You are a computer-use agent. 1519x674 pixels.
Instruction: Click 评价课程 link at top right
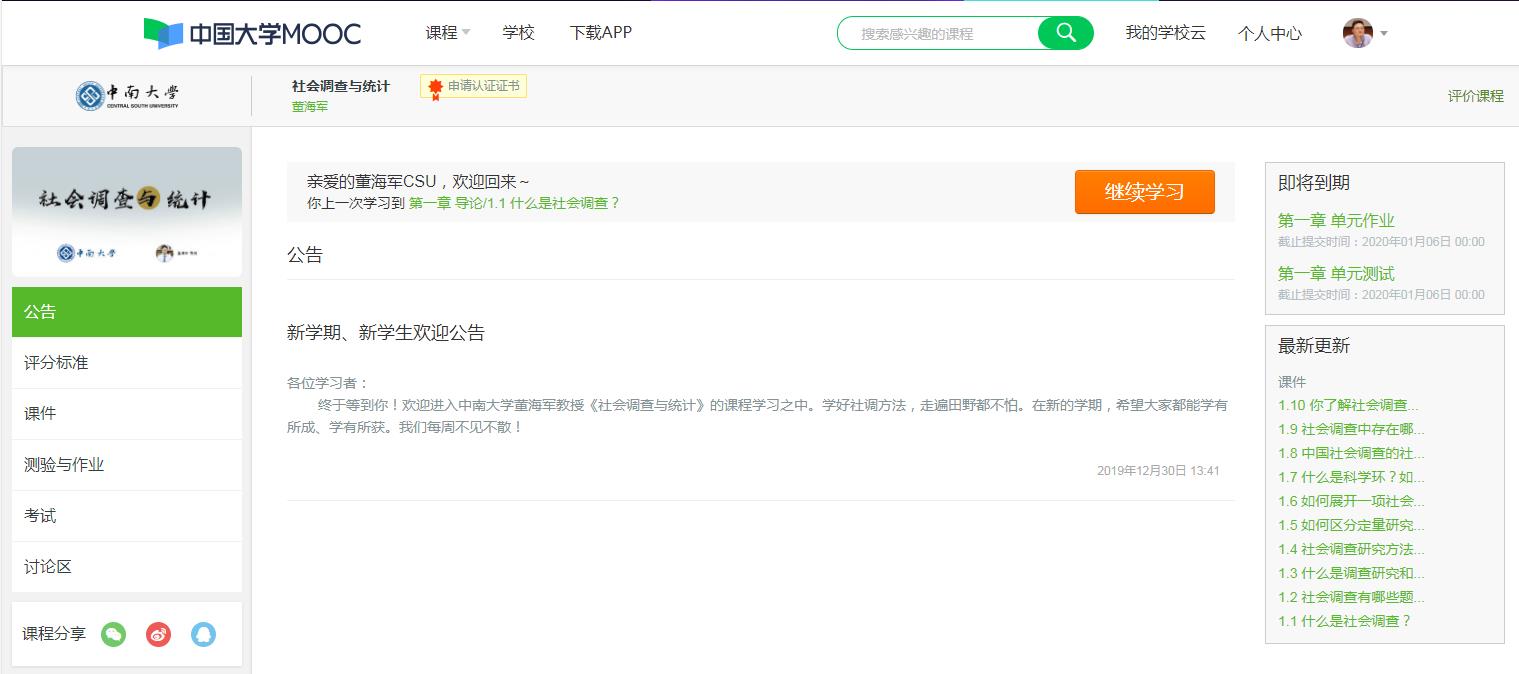click(1475, 96)
